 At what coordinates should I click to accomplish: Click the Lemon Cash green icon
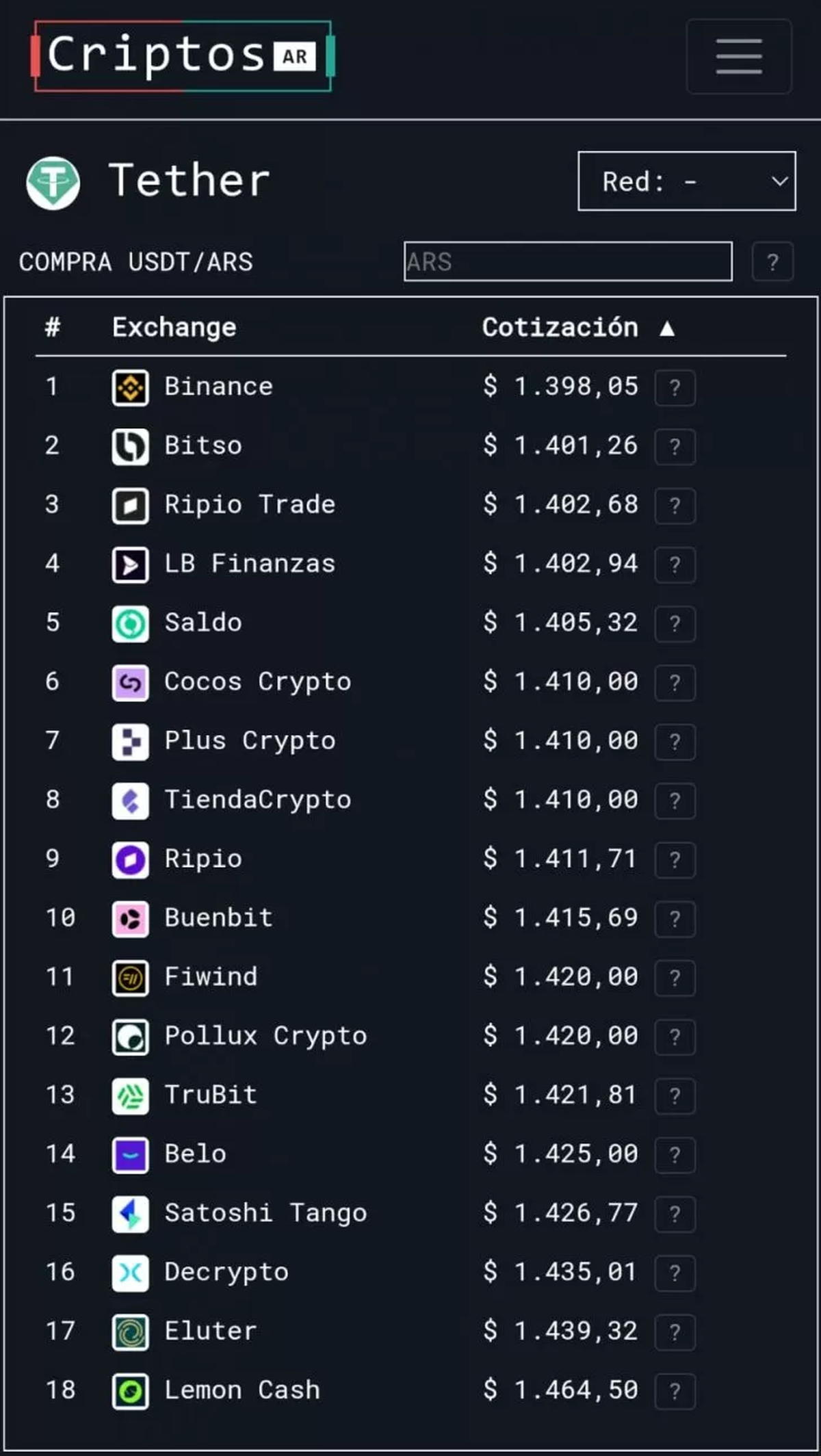130,1391
